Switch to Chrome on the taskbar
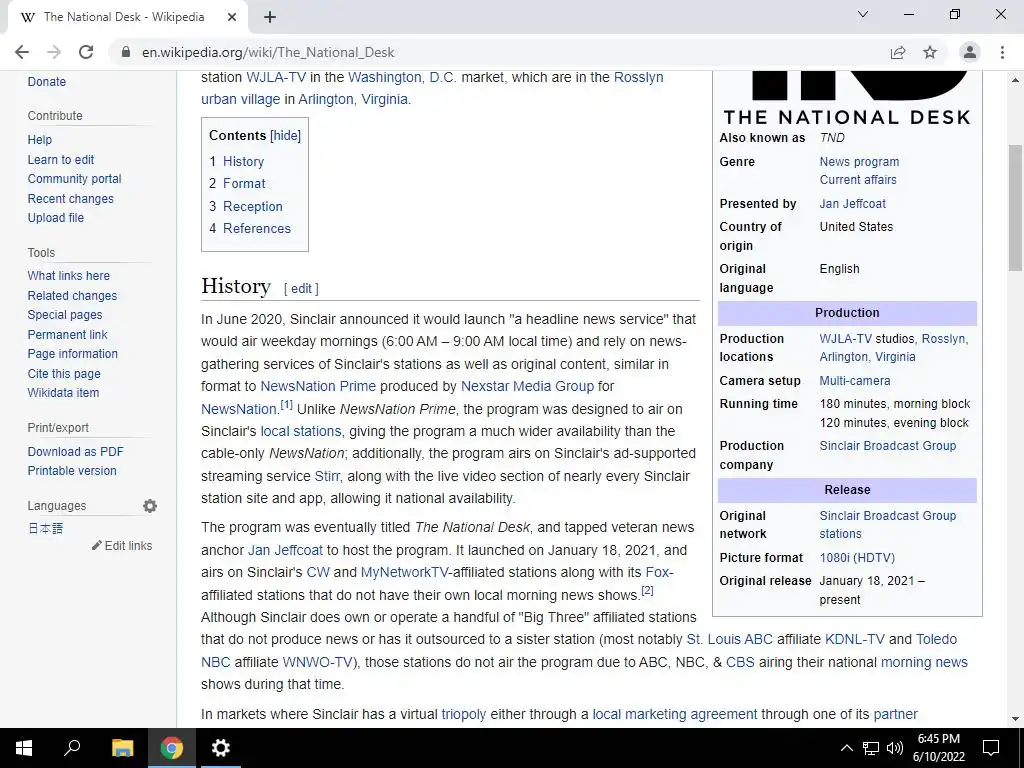 [x=172, y=748]
